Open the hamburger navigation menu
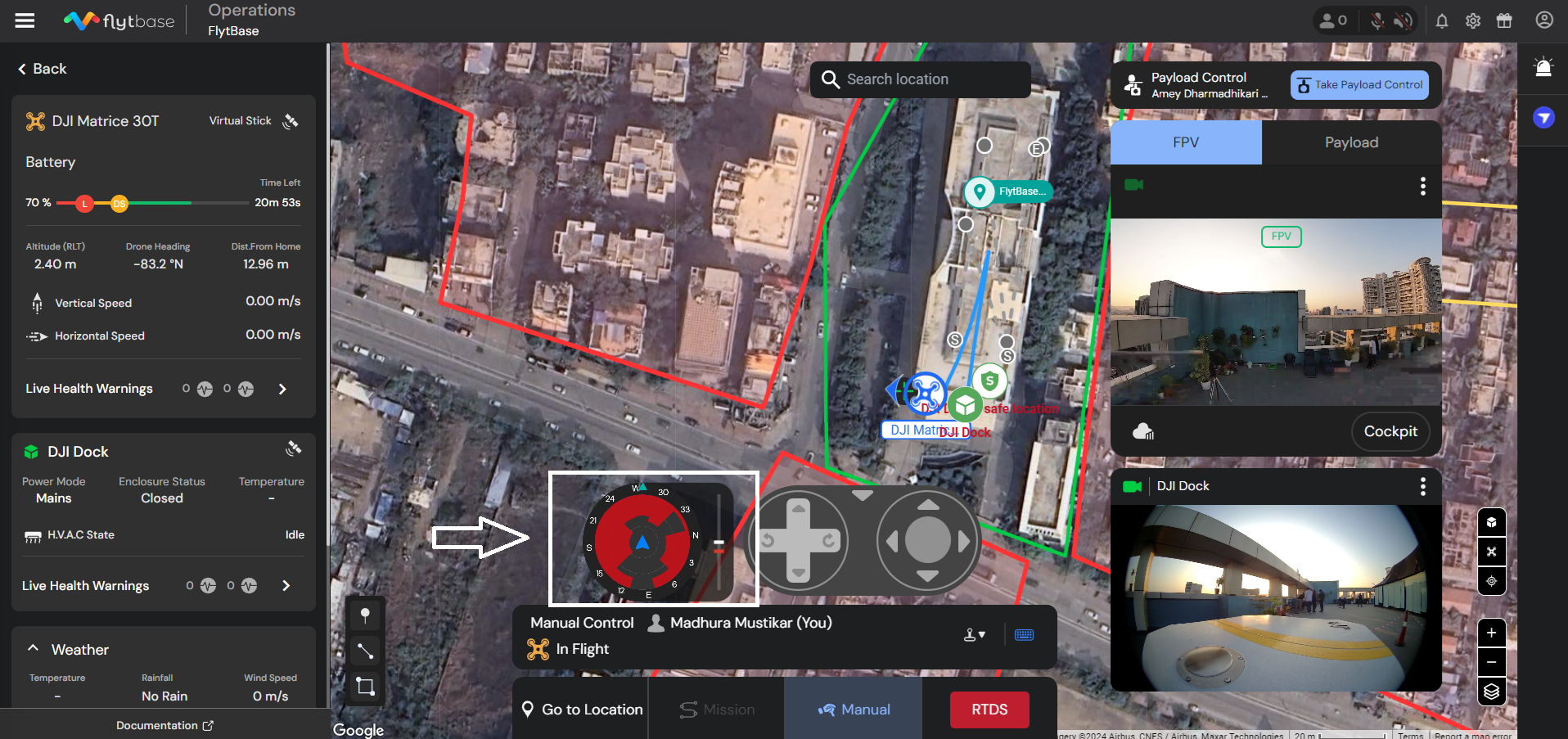1568x739 pixels. (25, 20)
